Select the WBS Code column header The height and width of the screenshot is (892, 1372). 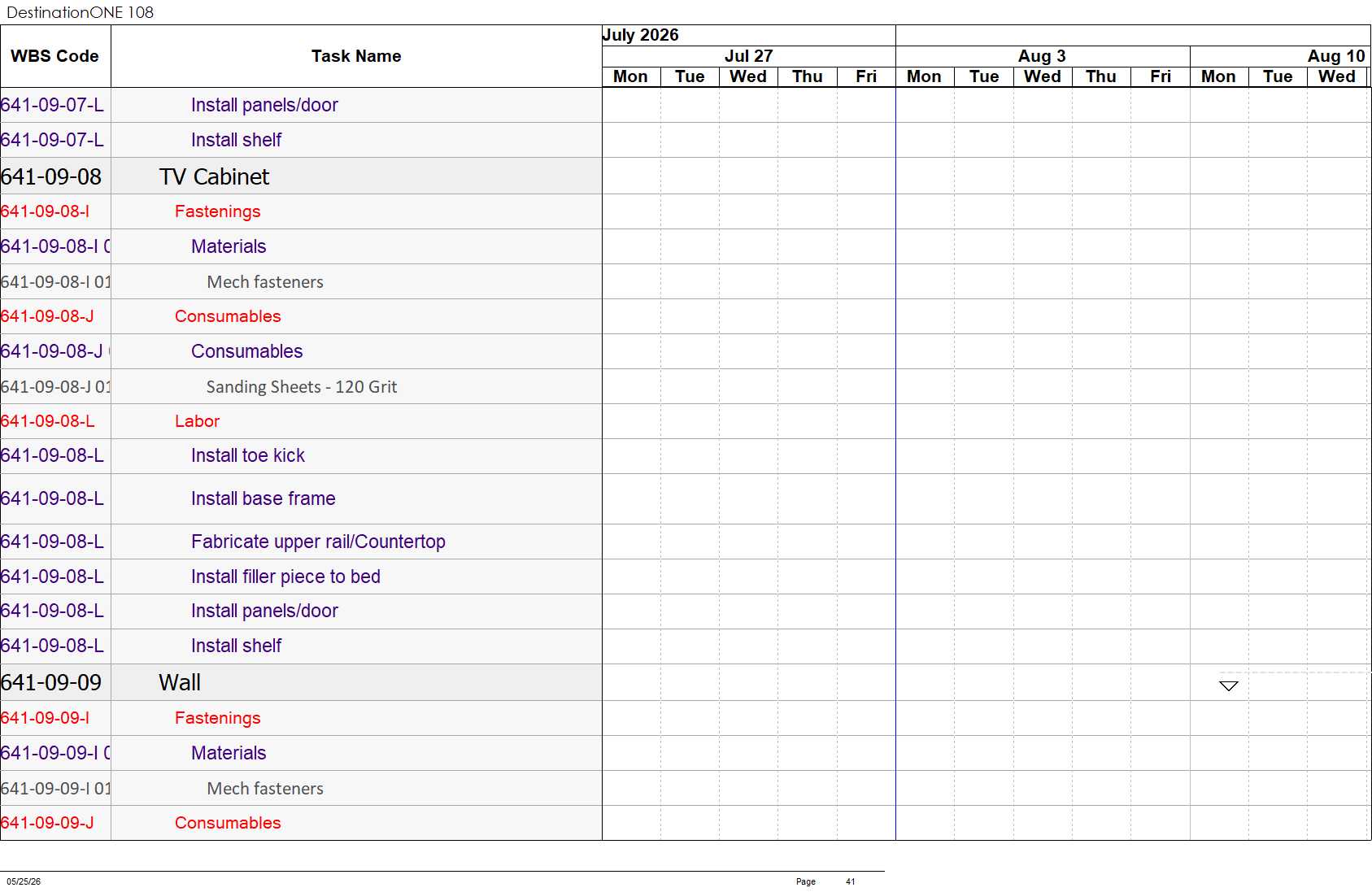click(x=54, y=56)
